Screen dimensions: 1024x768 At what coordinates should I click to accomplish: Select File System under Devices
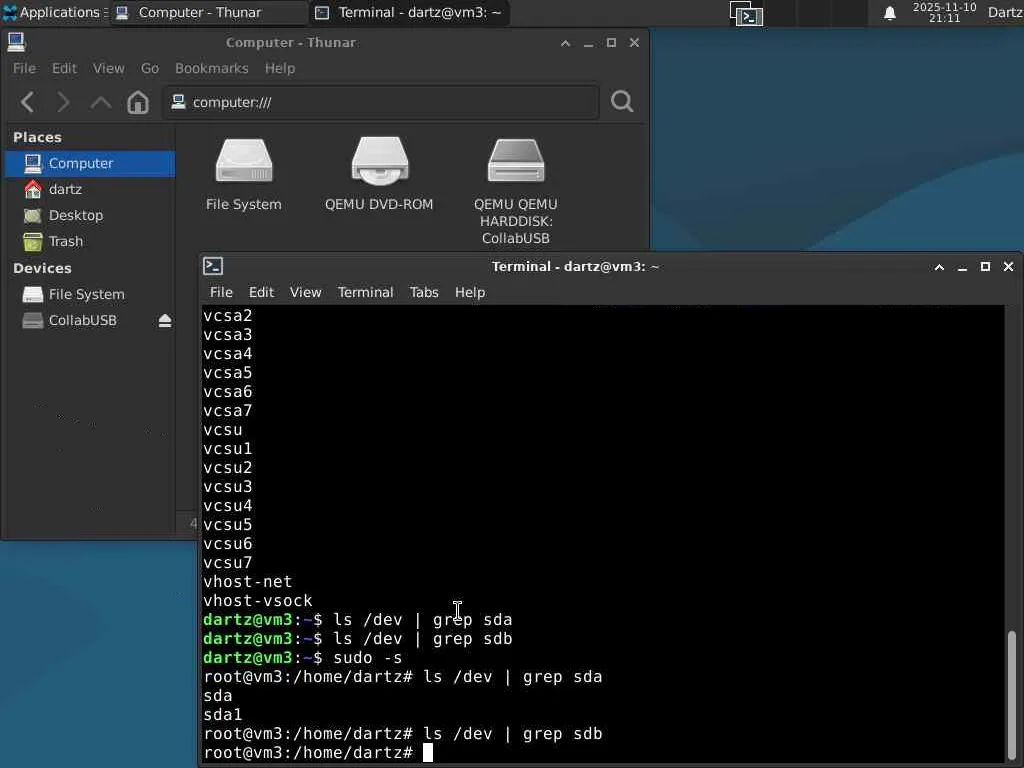click(x=90, y=295)
